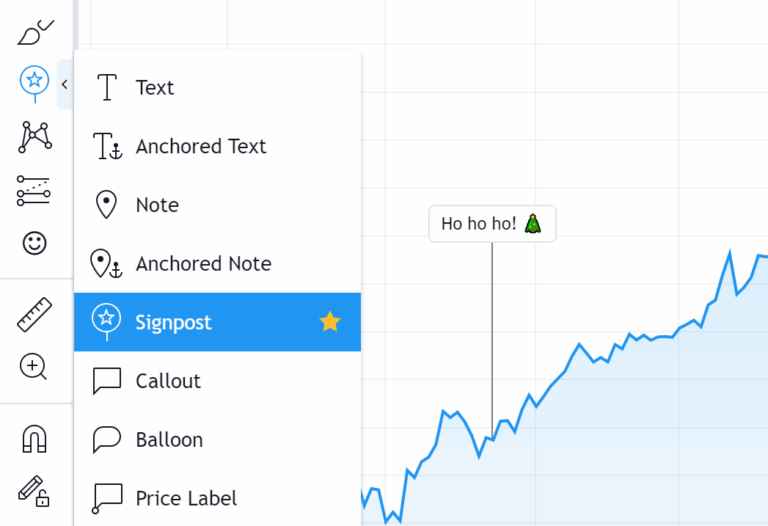768x526 pixels.
Task: Select the ruler measure tool
Action: pos(35,315)
